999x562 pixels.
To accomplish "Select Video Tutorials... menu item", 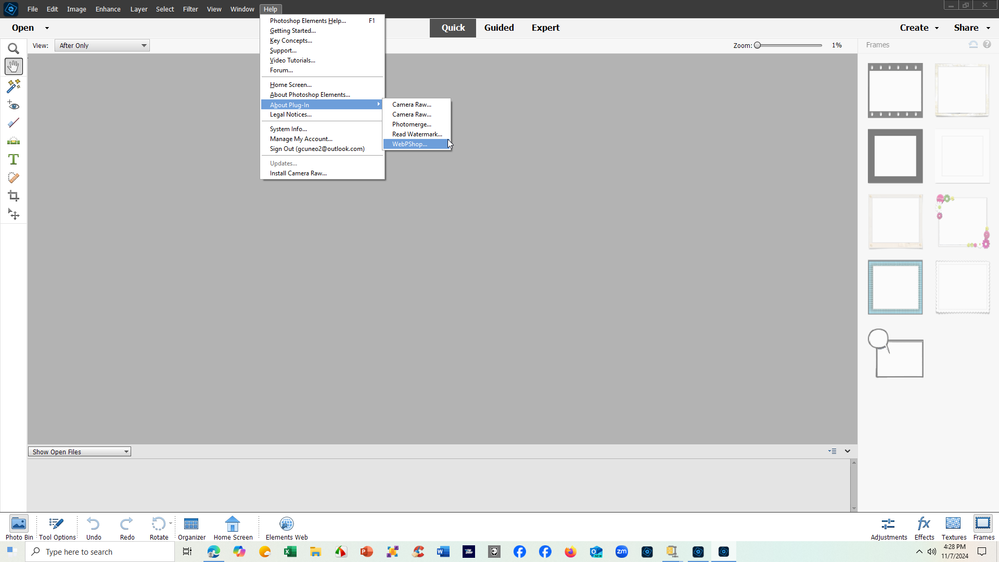I will [x=322, y=61].
